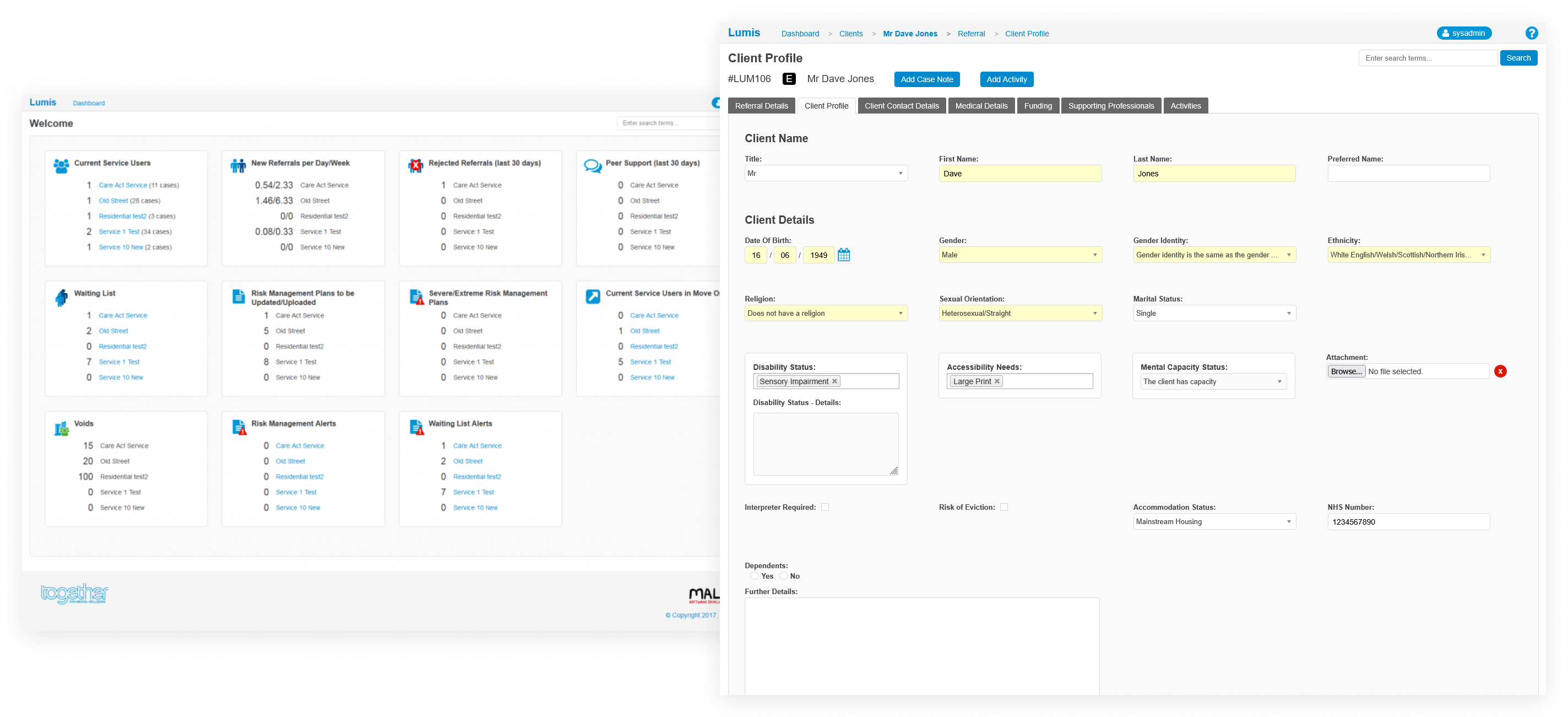Click the Voids widget icon
This screenshot has height=717, width=1568.
[61, 429]
